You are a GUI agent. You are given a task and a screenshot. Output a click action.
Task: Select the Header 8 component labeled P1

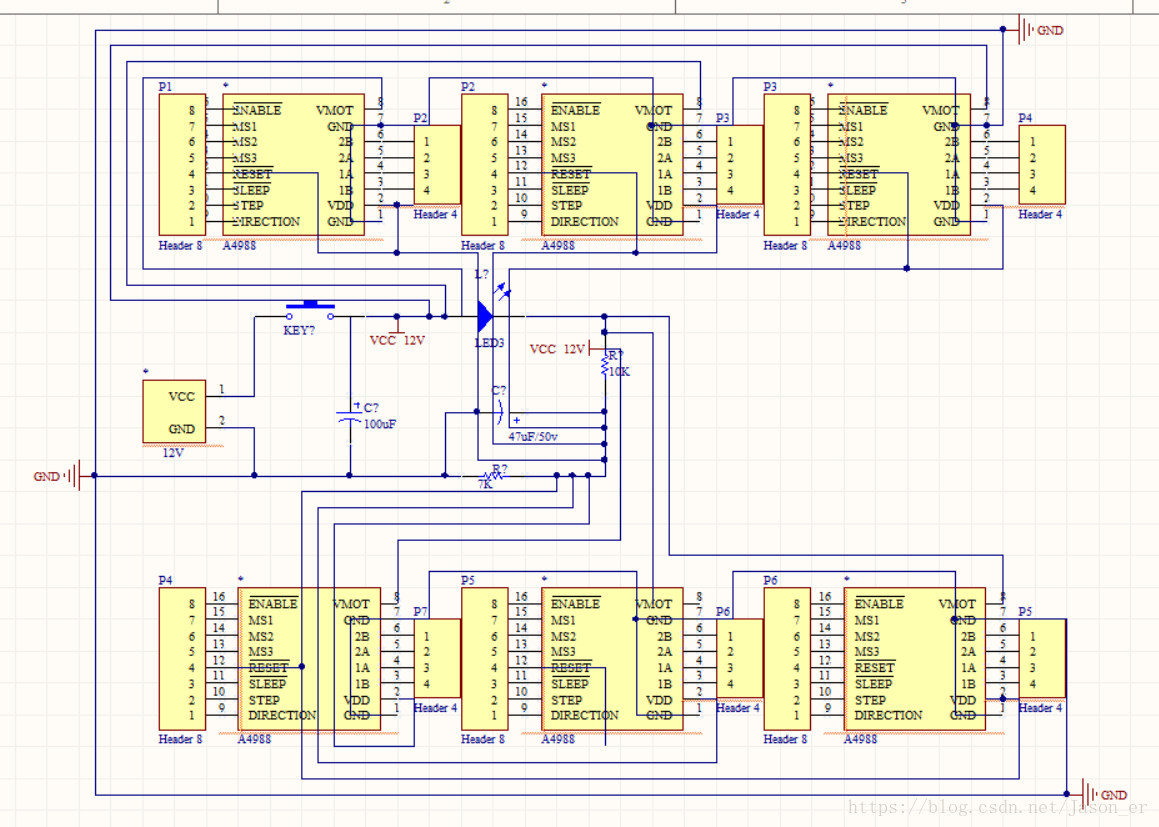(x=182, y=164)
